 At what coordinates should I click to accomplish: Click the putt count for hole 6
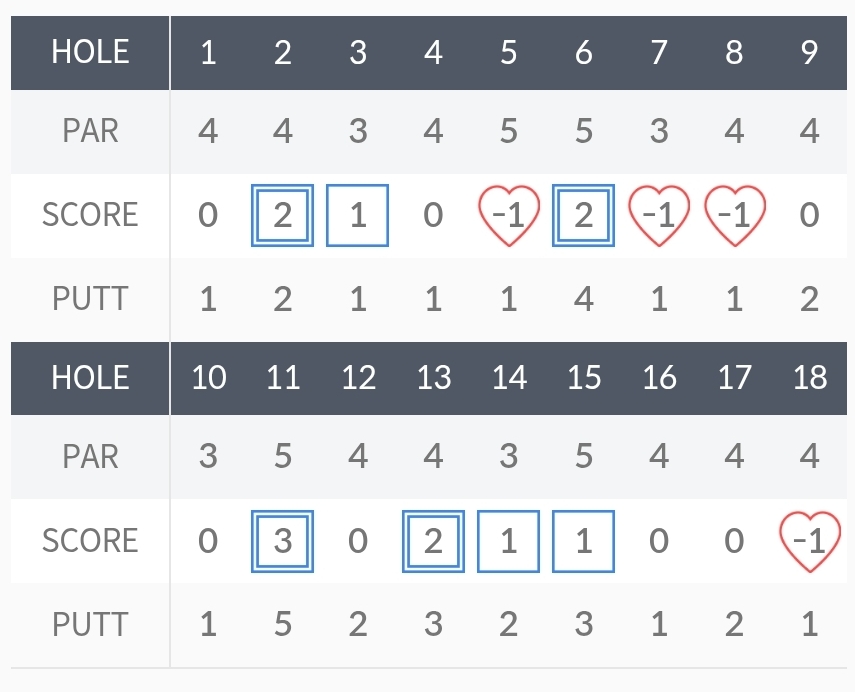(584, 299)
